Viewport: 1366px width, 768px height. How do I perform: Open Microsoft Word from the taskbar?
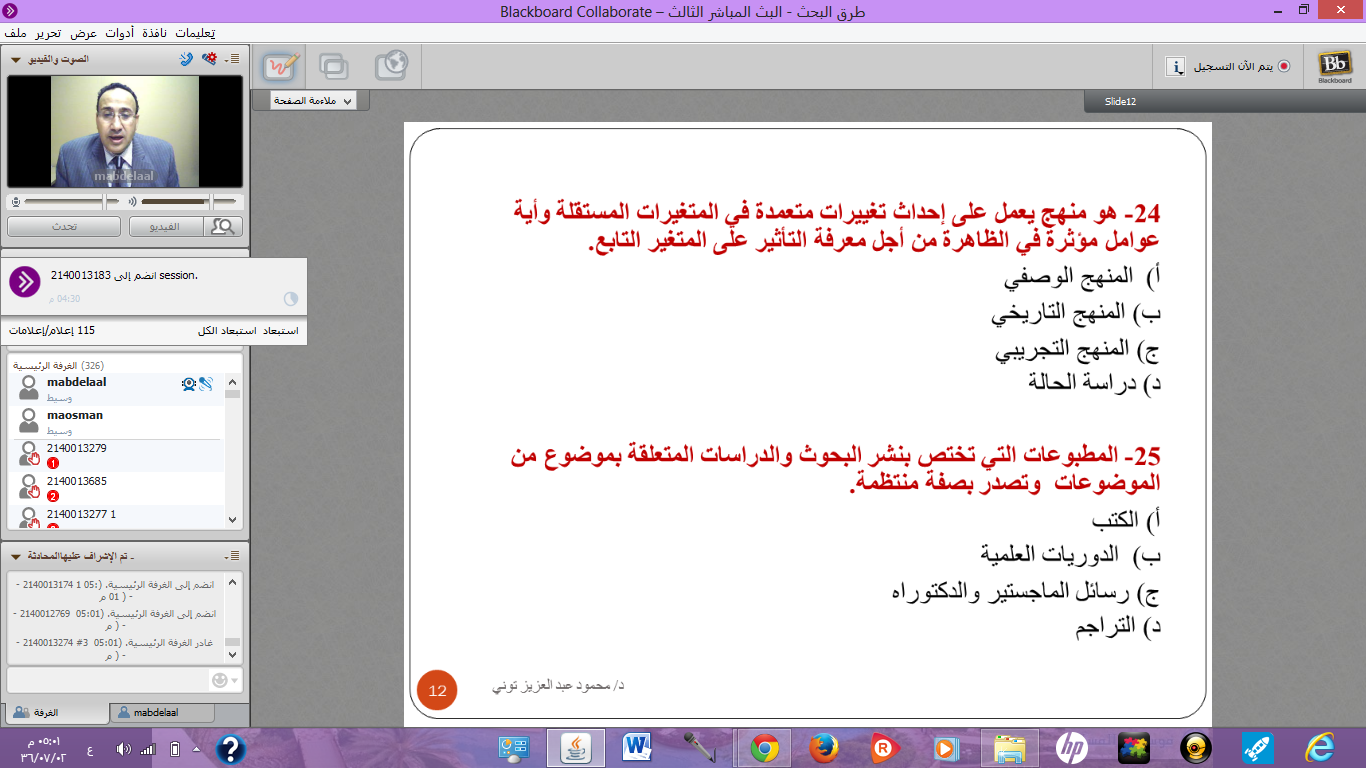[x=636, y=748]
